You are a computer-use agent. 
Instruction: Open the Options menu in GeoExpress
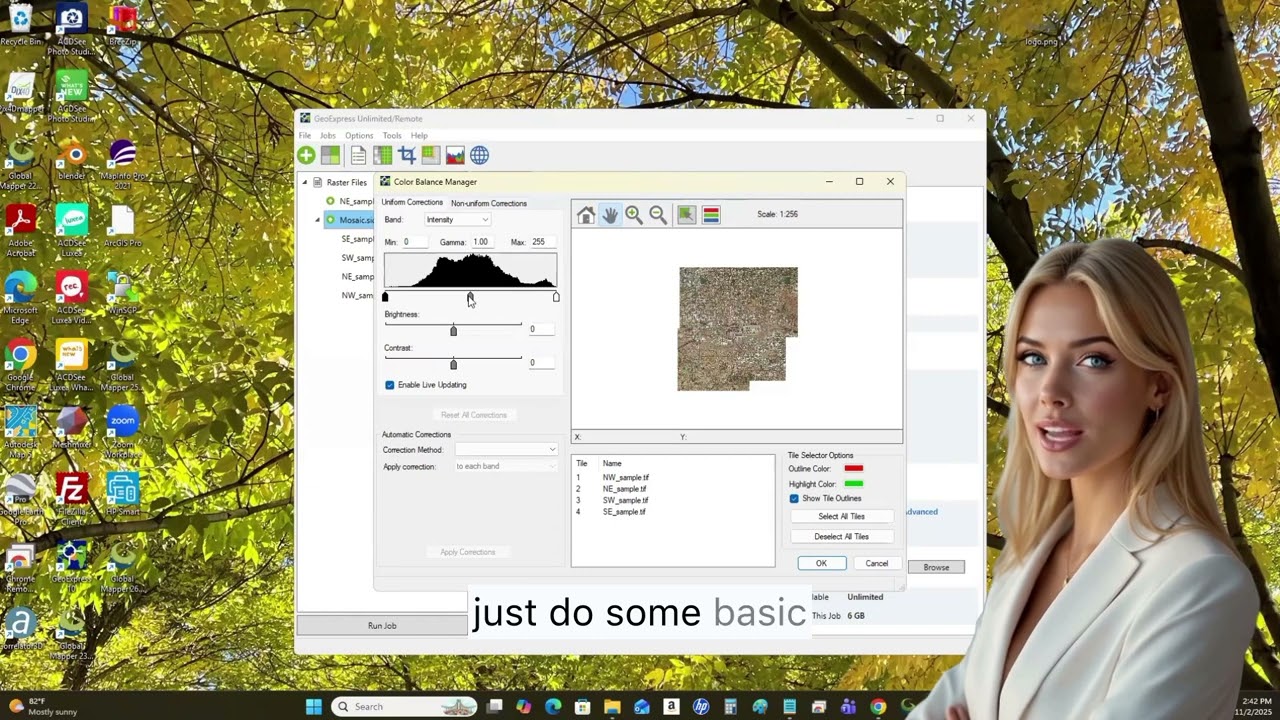359,136
